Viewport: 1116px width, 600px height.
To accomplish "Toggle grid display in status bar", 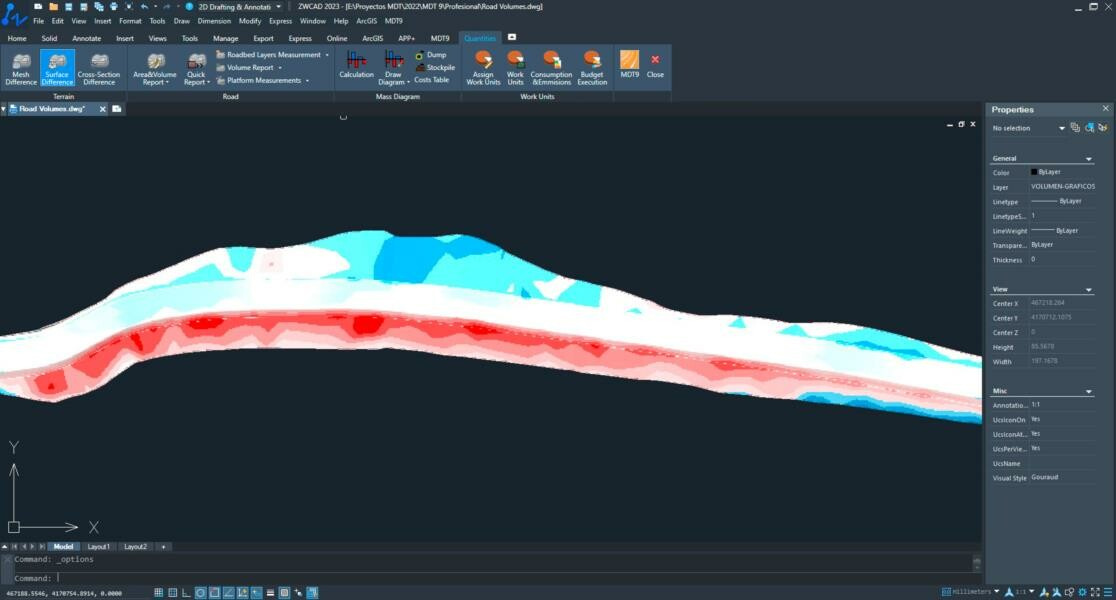I will pyautogui.click(x=173, y=593).
